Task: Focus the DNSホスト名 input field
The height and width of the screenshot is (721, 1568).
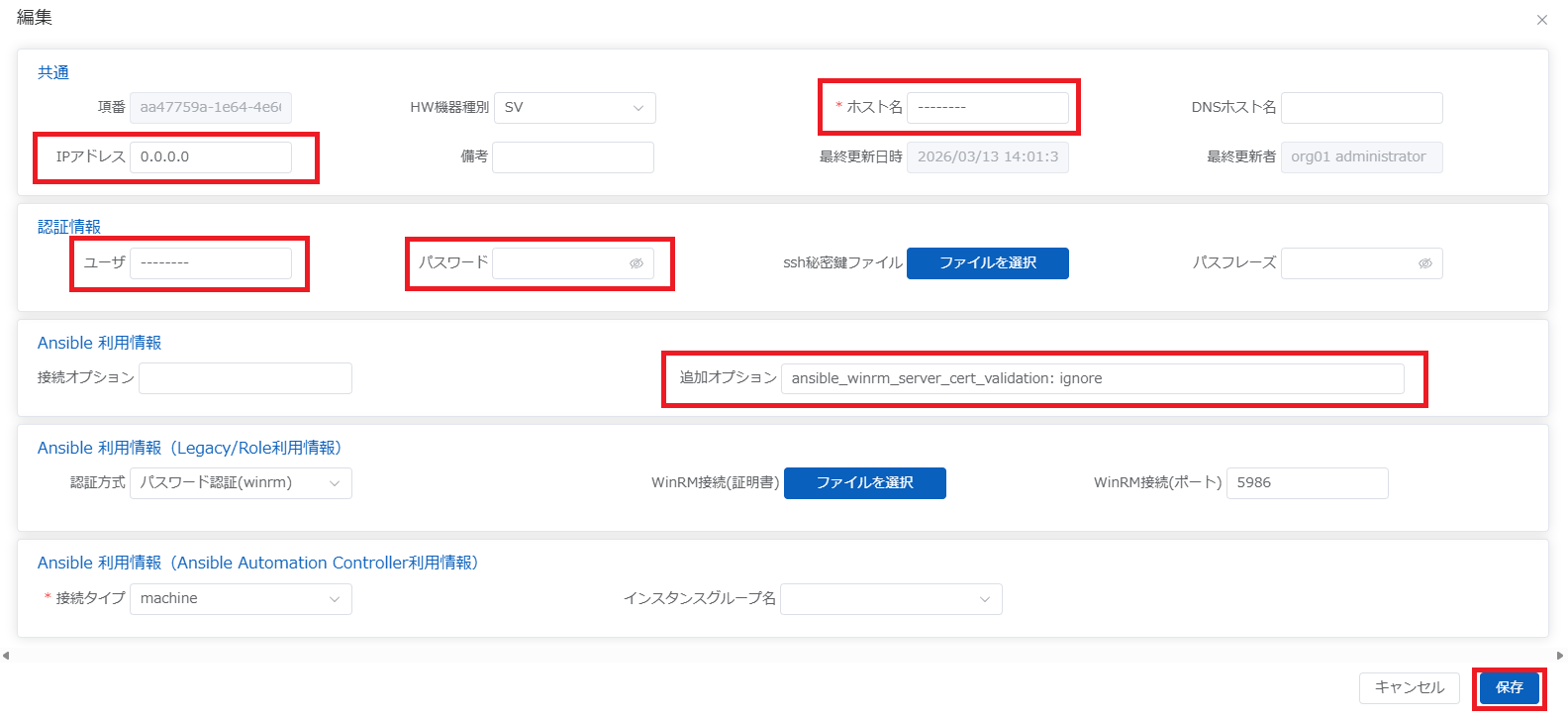Action: pos(1362,108)
